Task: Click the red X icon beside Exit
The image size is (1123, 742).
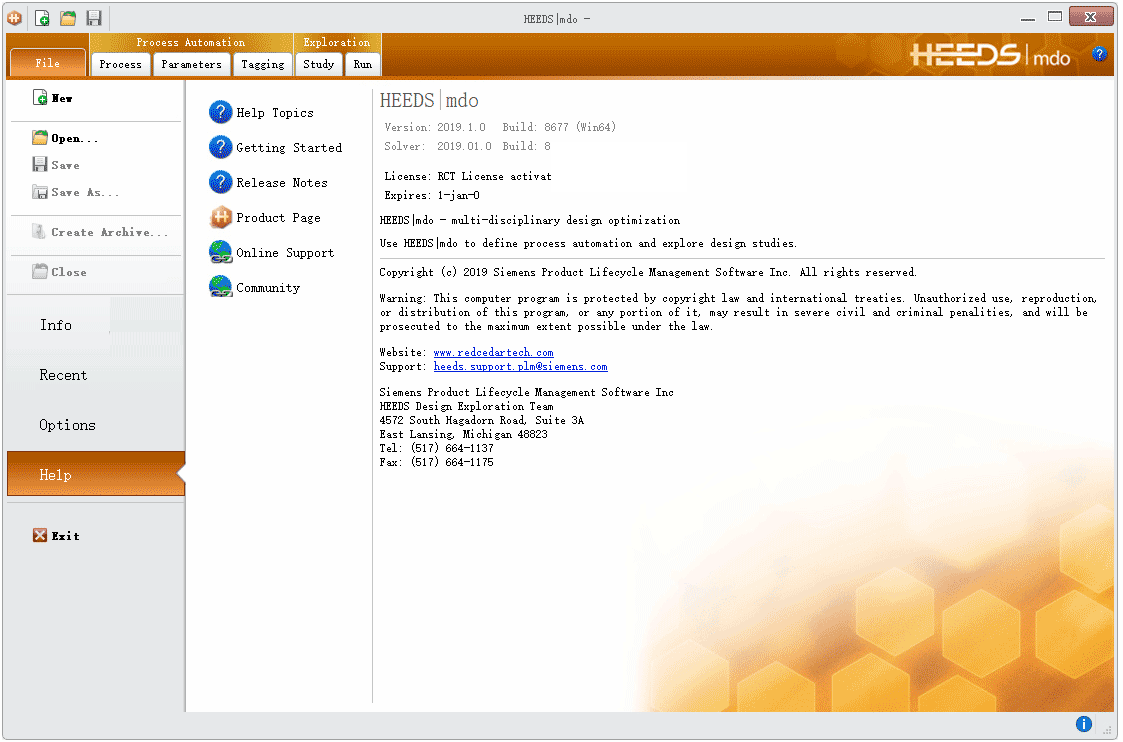Action: pyautogui.click(x=40, y=536)
